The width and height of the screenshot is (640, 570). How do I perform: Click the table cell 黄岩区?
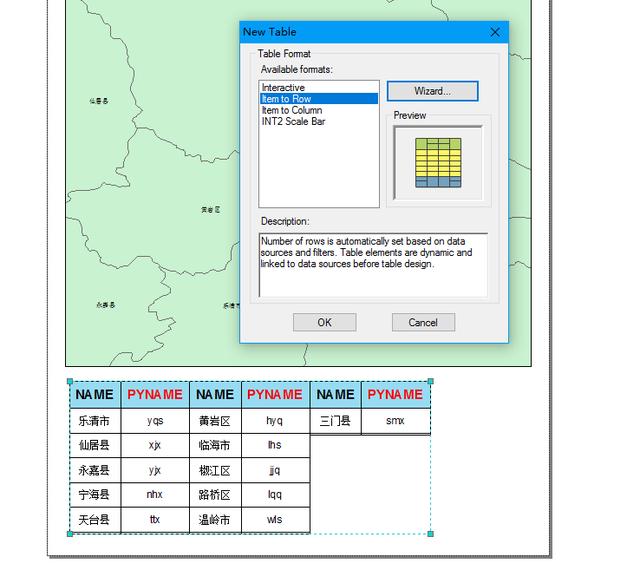tap(215, 421)
